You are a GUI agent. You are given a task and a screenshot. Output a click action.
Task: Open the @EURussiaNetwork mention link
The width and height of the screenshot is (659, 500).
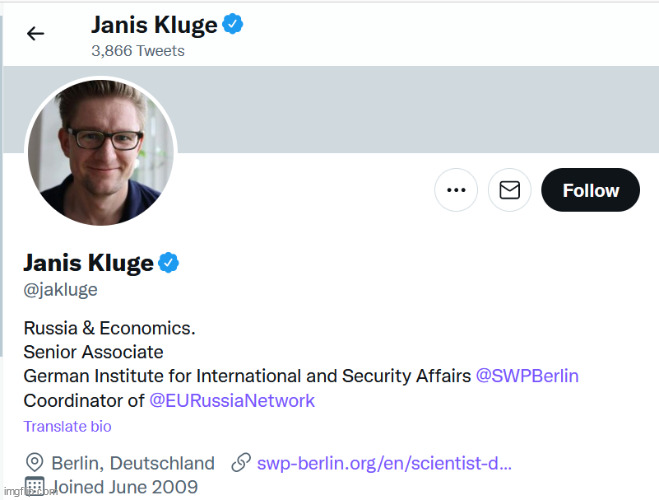click(232, 401)
